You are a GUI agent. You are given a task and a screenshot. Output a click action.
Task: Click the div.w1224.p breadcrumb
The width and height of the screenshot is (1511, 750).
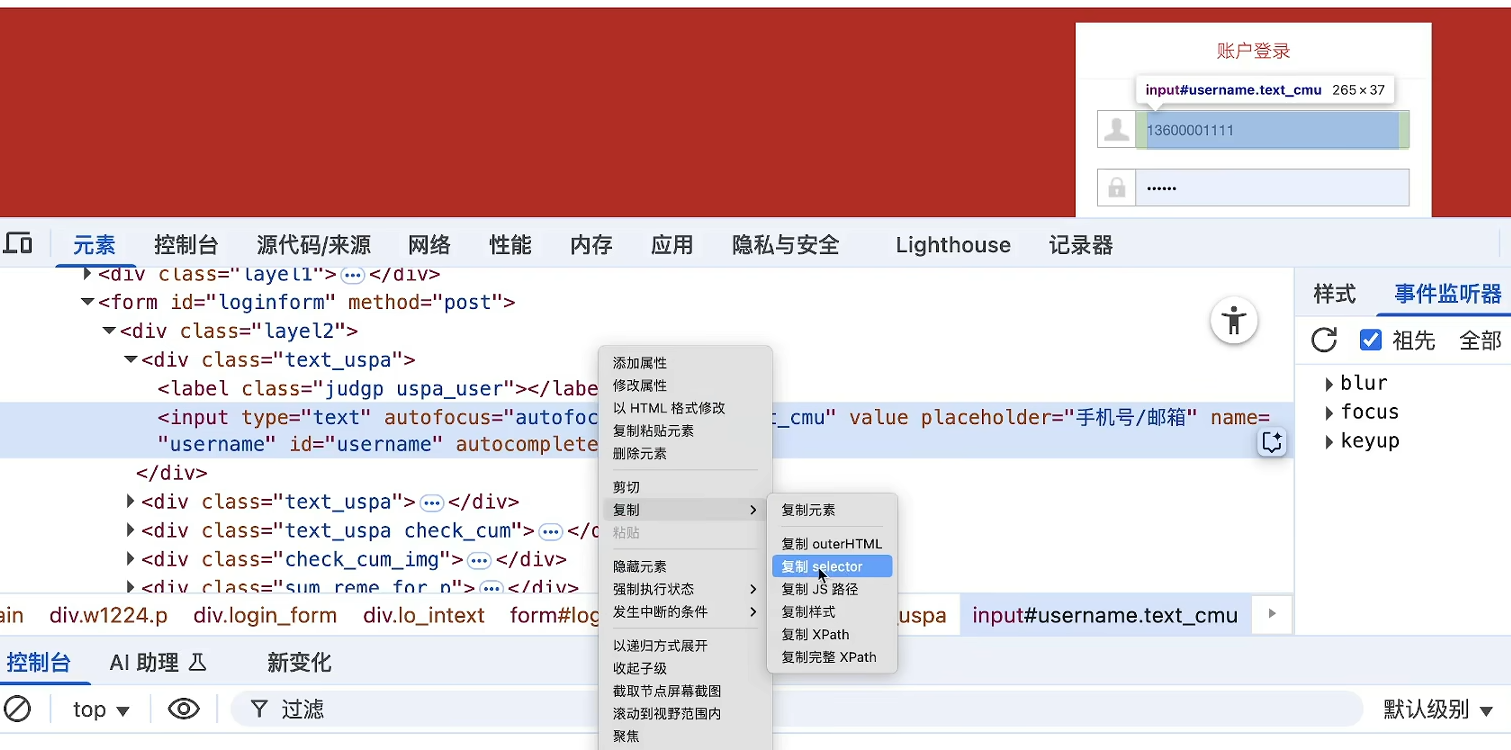109,615
